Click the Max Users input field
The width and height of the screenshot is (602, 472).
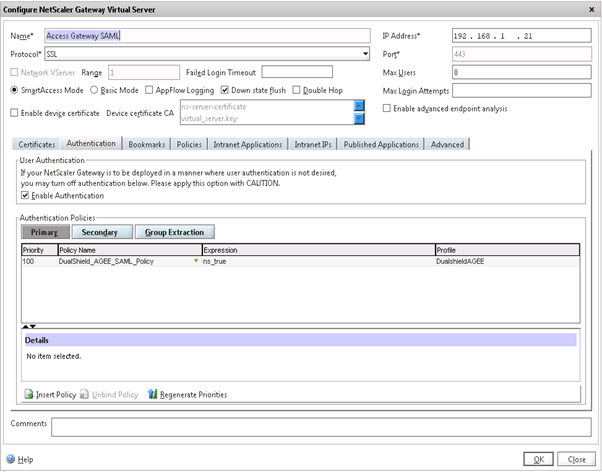point(518,73)
